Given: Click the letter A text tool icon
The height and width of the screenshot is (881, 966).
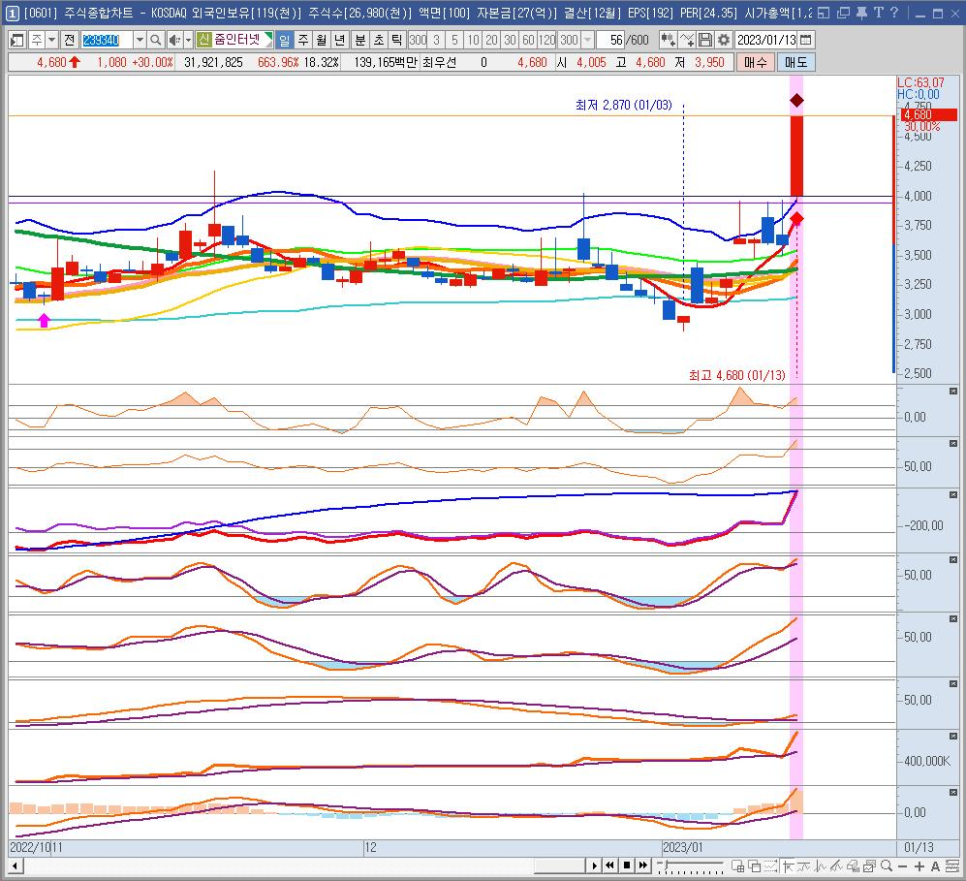Looking at the screenshot, I should [x=935, y=866].
